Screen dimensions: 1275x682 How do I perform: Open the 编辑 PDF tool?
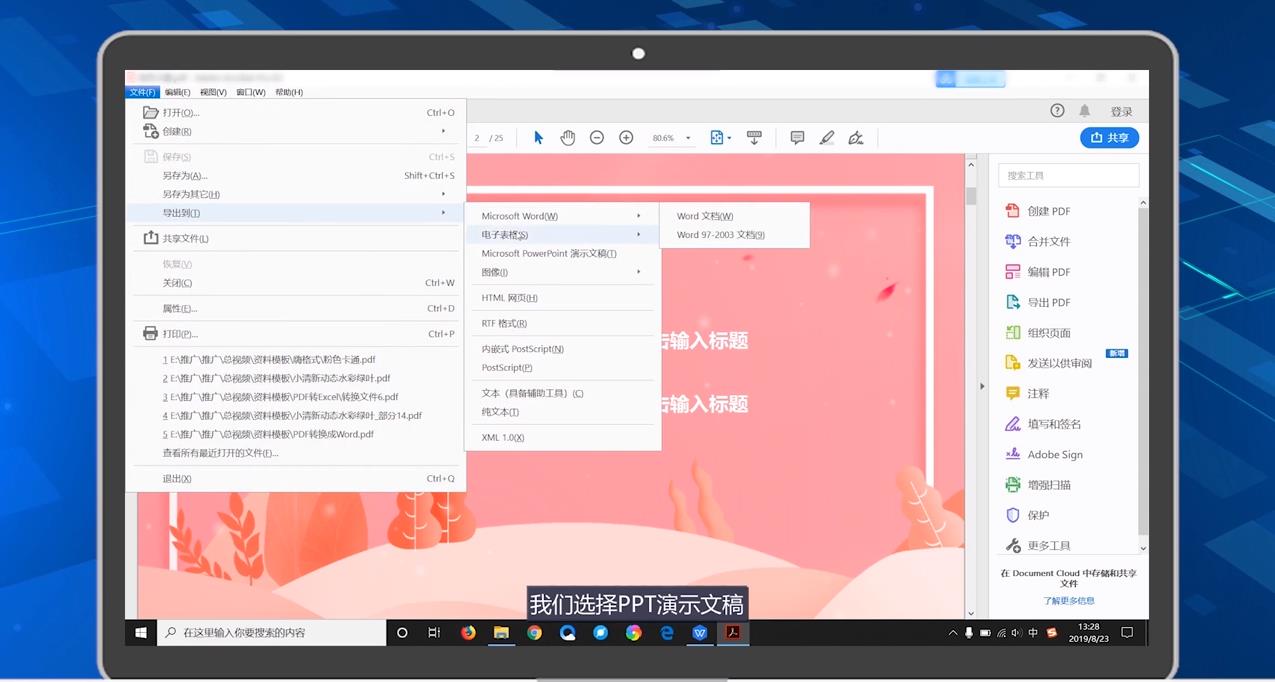(x=1037, y=272)
